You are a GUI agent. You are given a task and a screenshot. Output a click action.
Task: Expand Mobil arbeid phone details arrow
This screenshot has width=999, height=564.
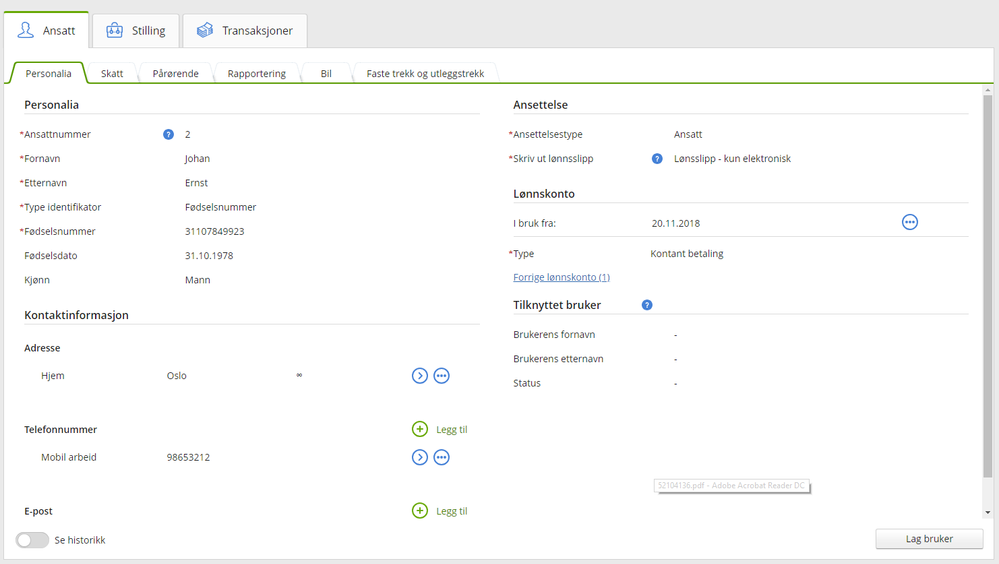(420, 457)
